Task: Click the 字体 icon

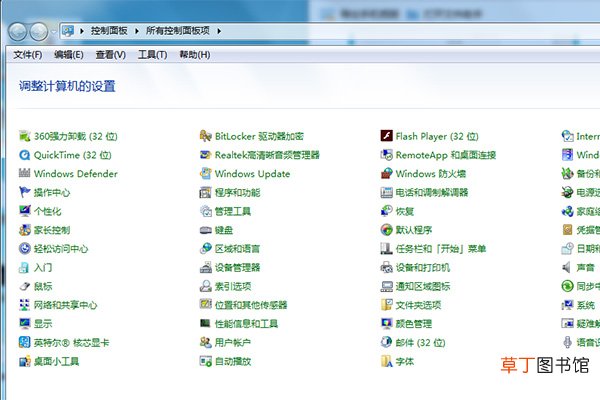Action: 386,361
